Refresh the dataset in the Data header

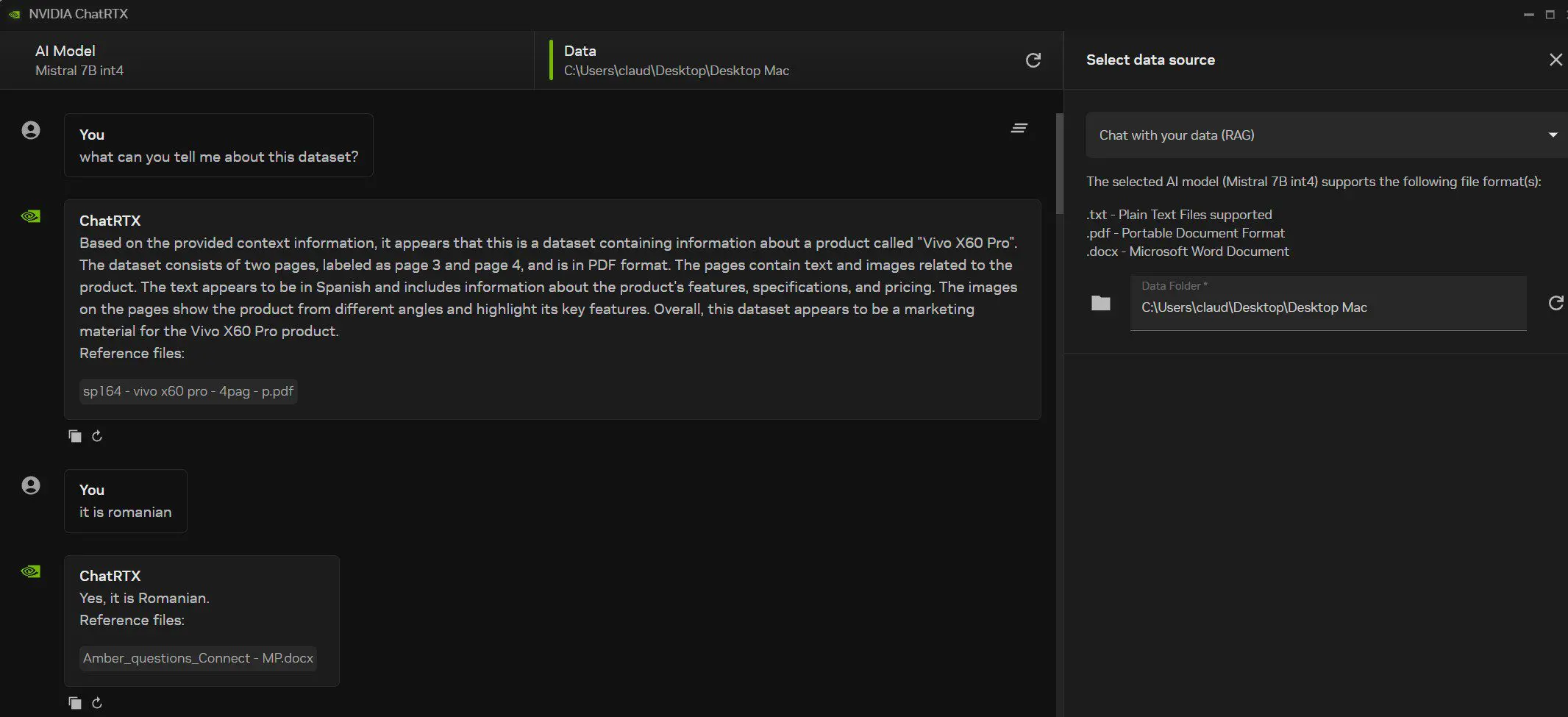(1033, 60)
